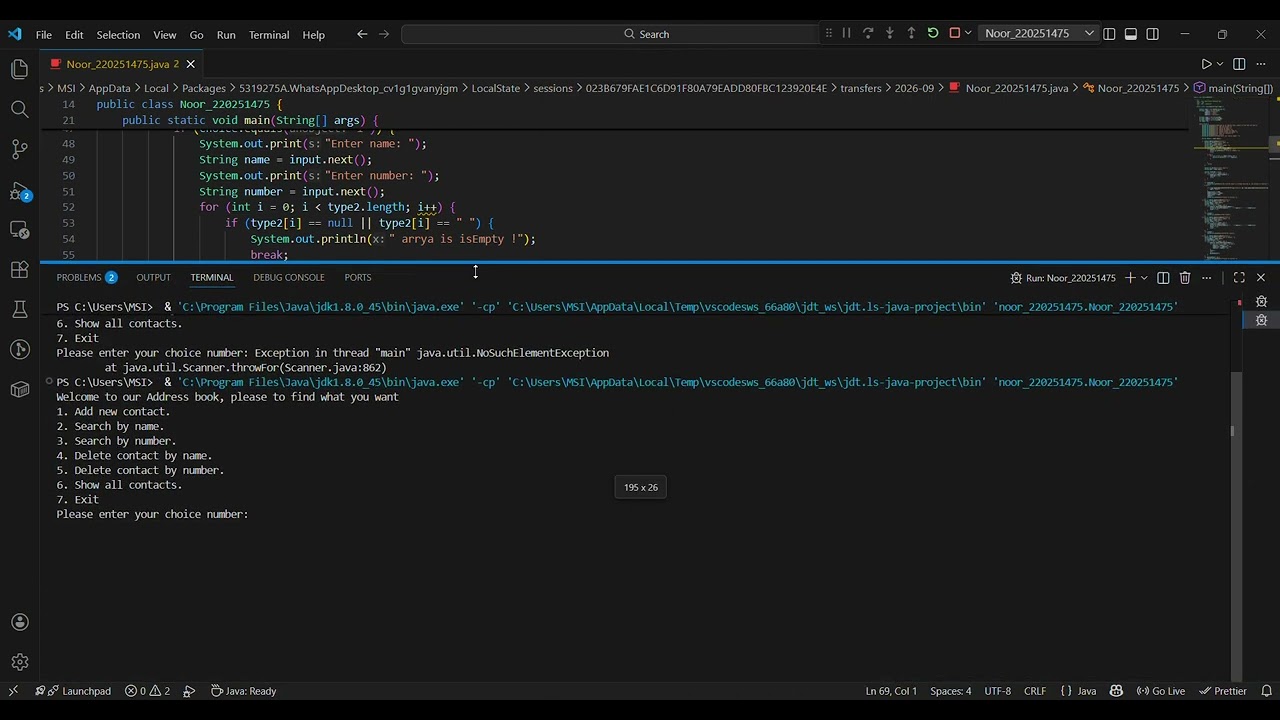Toggle the bottom panel layout button
The image size is (1280, 720).
coord(1131,34)
